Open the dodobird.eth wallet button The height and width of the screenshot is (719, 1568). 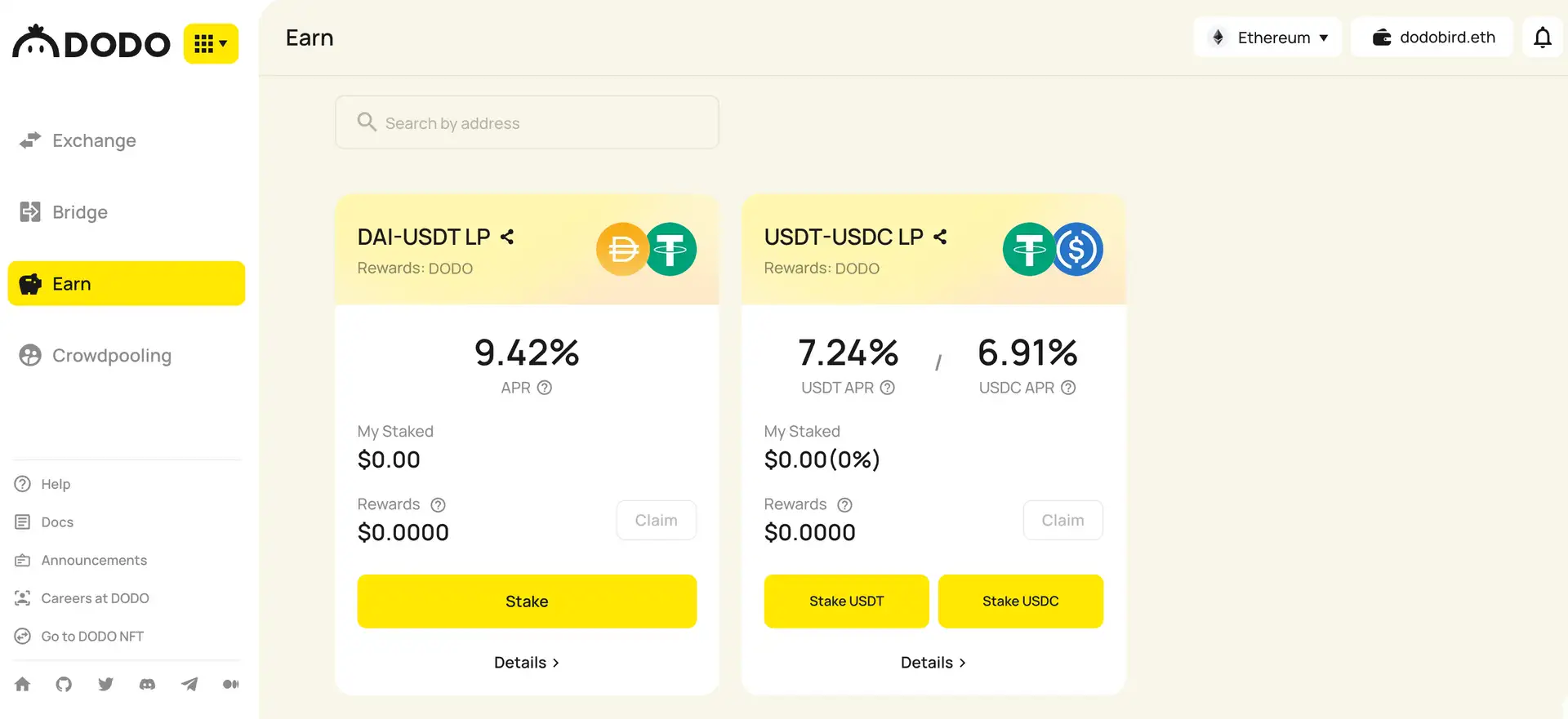click(1432, 38)
